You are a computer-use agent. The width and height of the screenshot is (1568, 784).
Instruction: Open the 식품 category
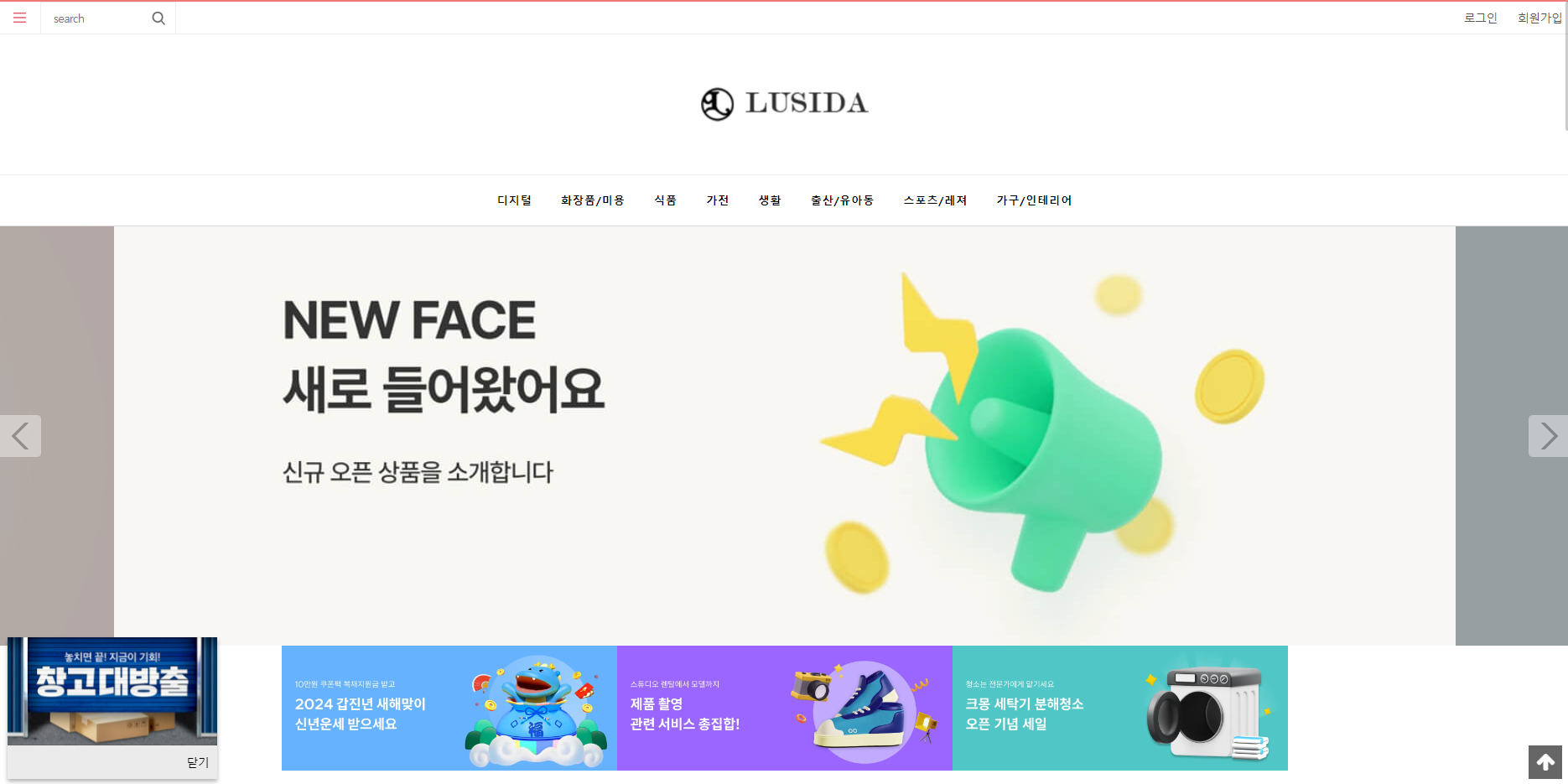click(x=666, y=200)
